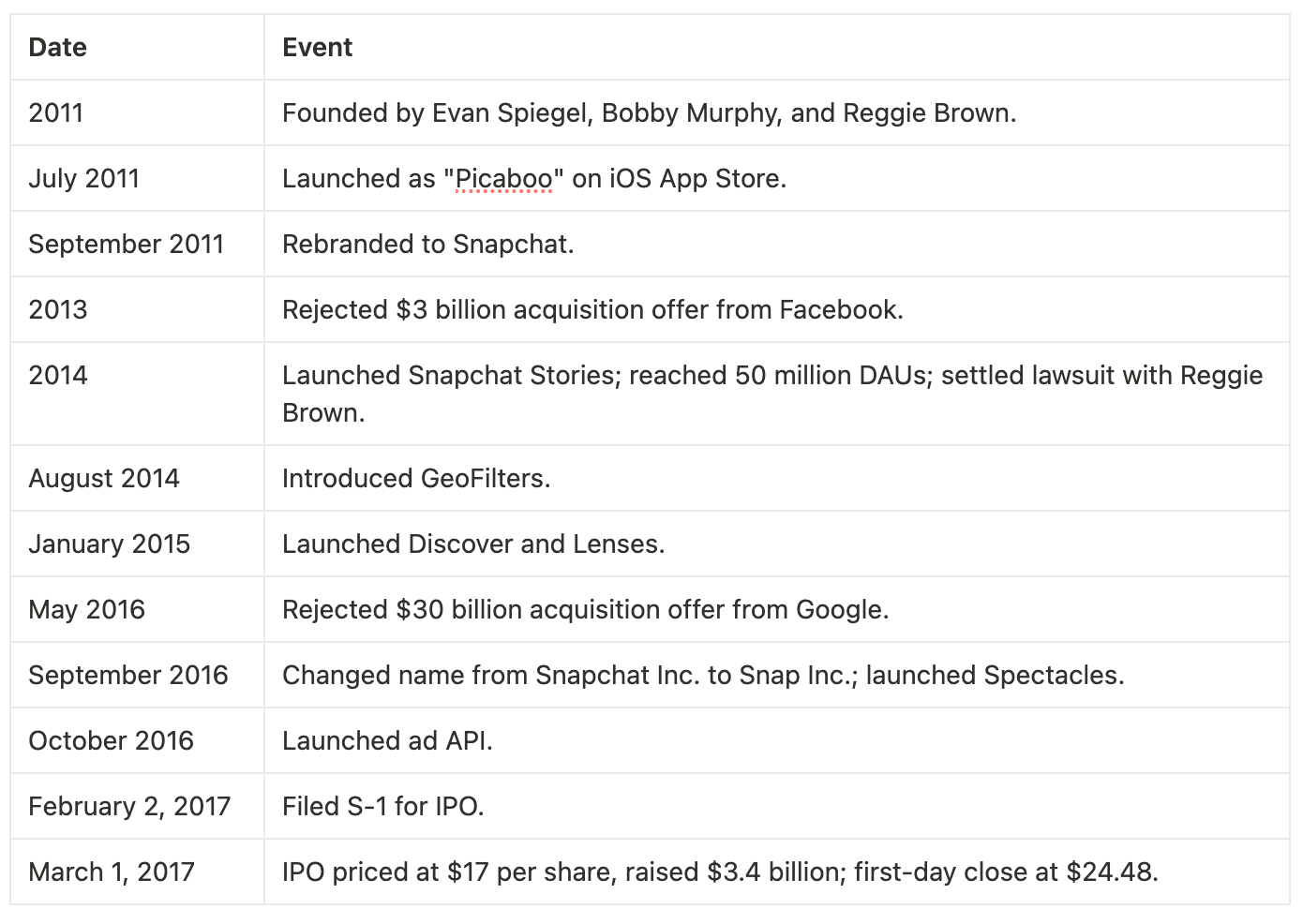This screenshot has width=1303, height=924.
Task: Click the Introduced GeoFilters event cell
Action: [776, 478]
